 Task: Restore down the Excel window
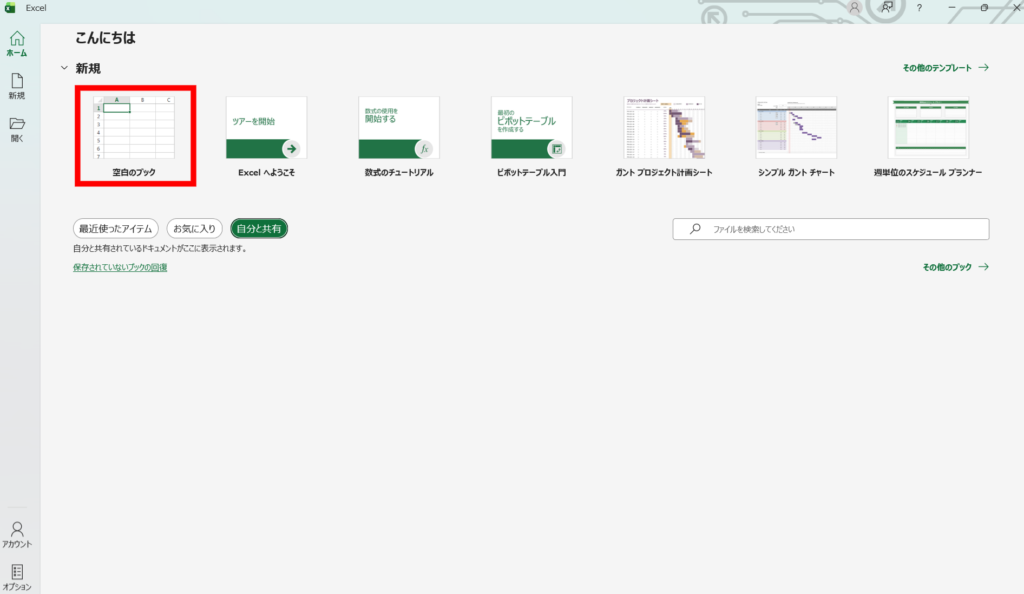[x=984, y=8]
